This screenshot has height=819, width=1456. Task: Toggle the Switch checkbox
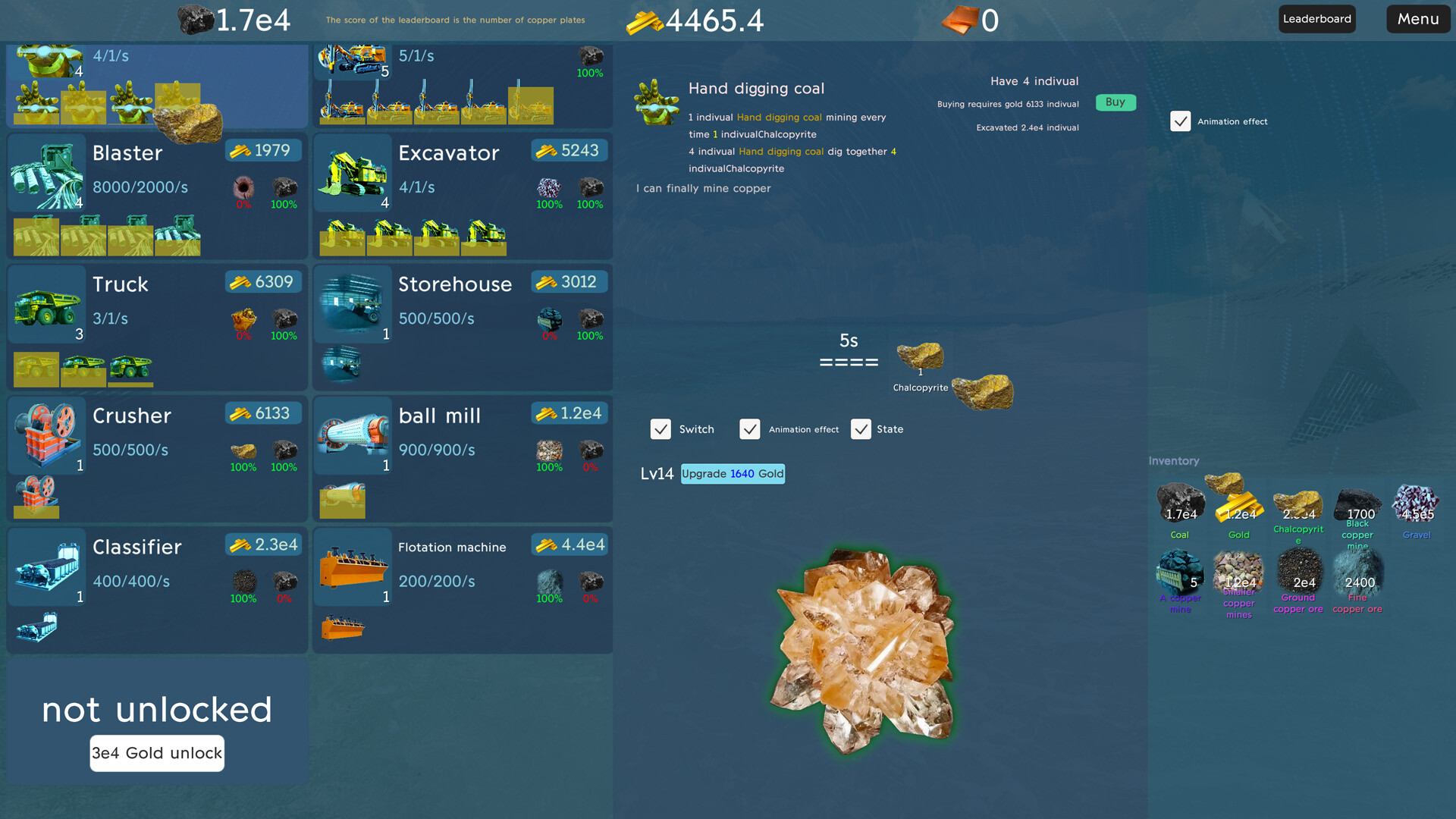(661, 429)
